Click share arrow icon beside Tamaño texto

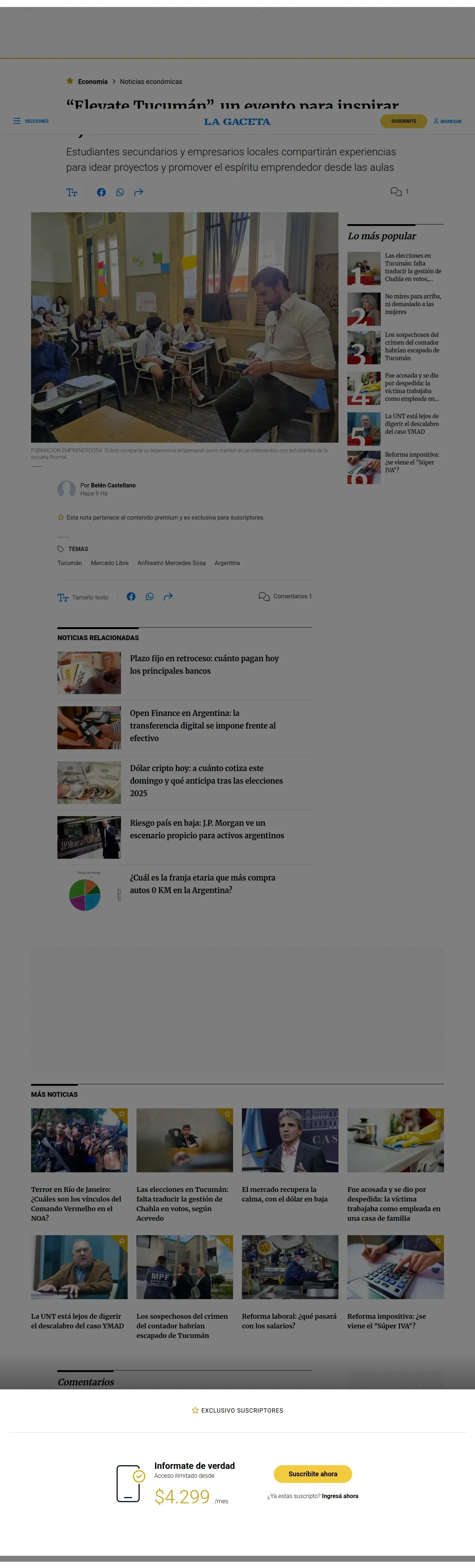(x=168, y=597)
